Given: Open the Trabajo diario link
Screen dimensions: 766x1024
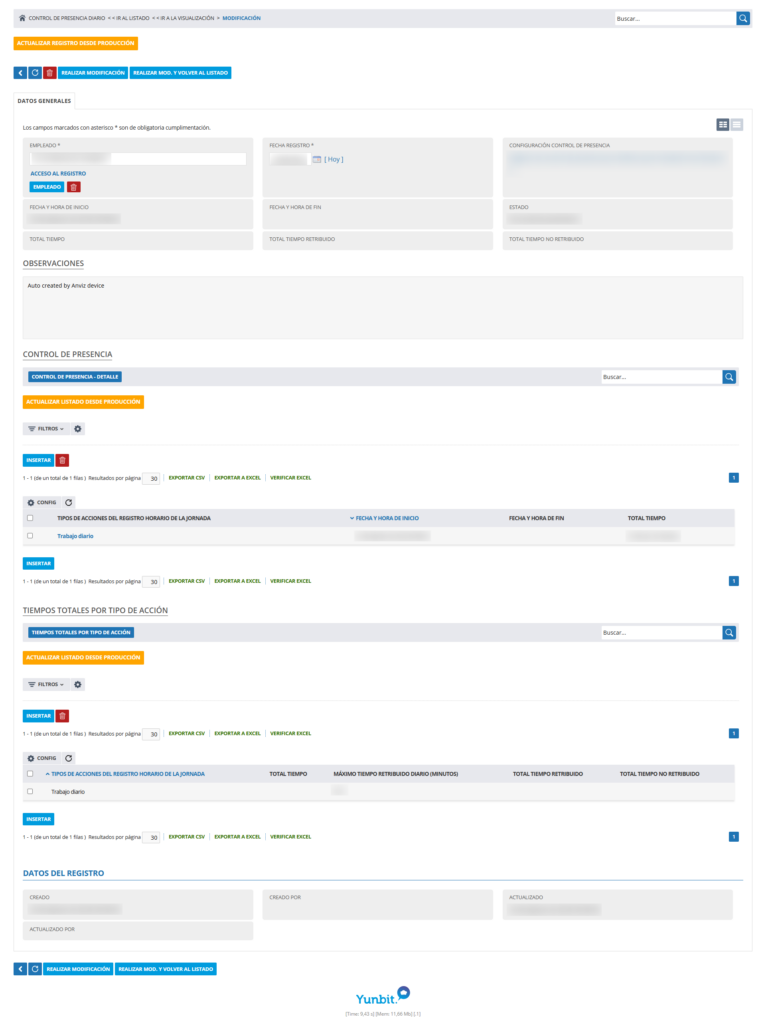Looking at the screenshot, I should 75,536.
